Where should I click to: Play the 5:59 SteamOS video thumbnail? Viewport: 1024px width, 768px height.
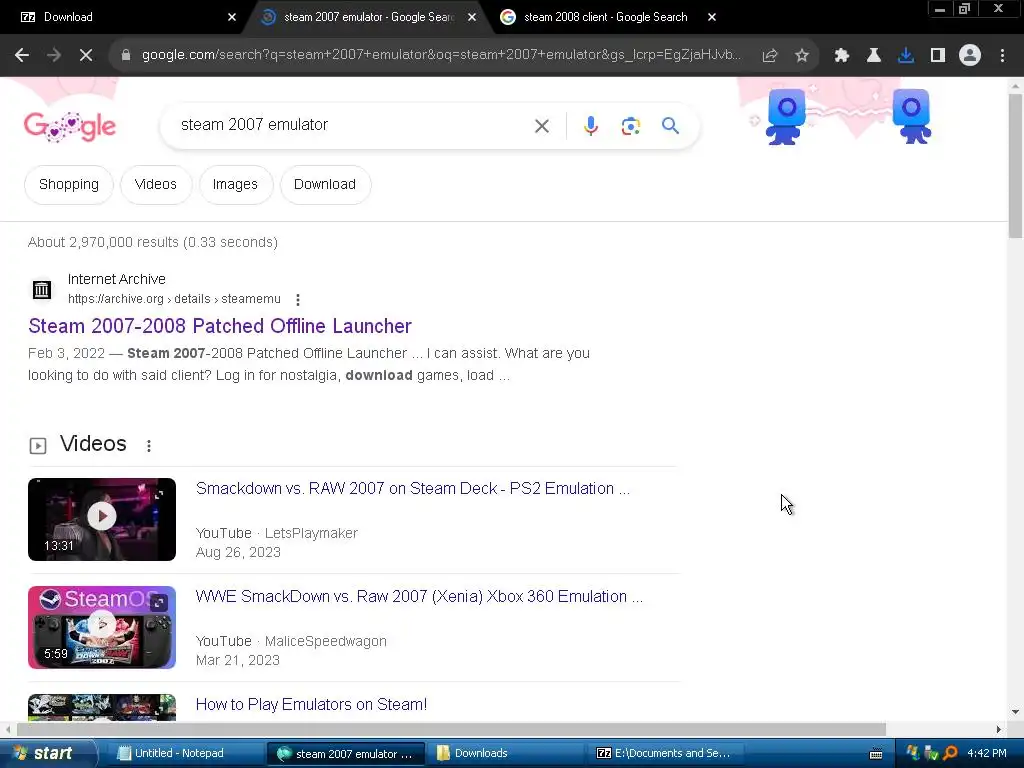102,627
